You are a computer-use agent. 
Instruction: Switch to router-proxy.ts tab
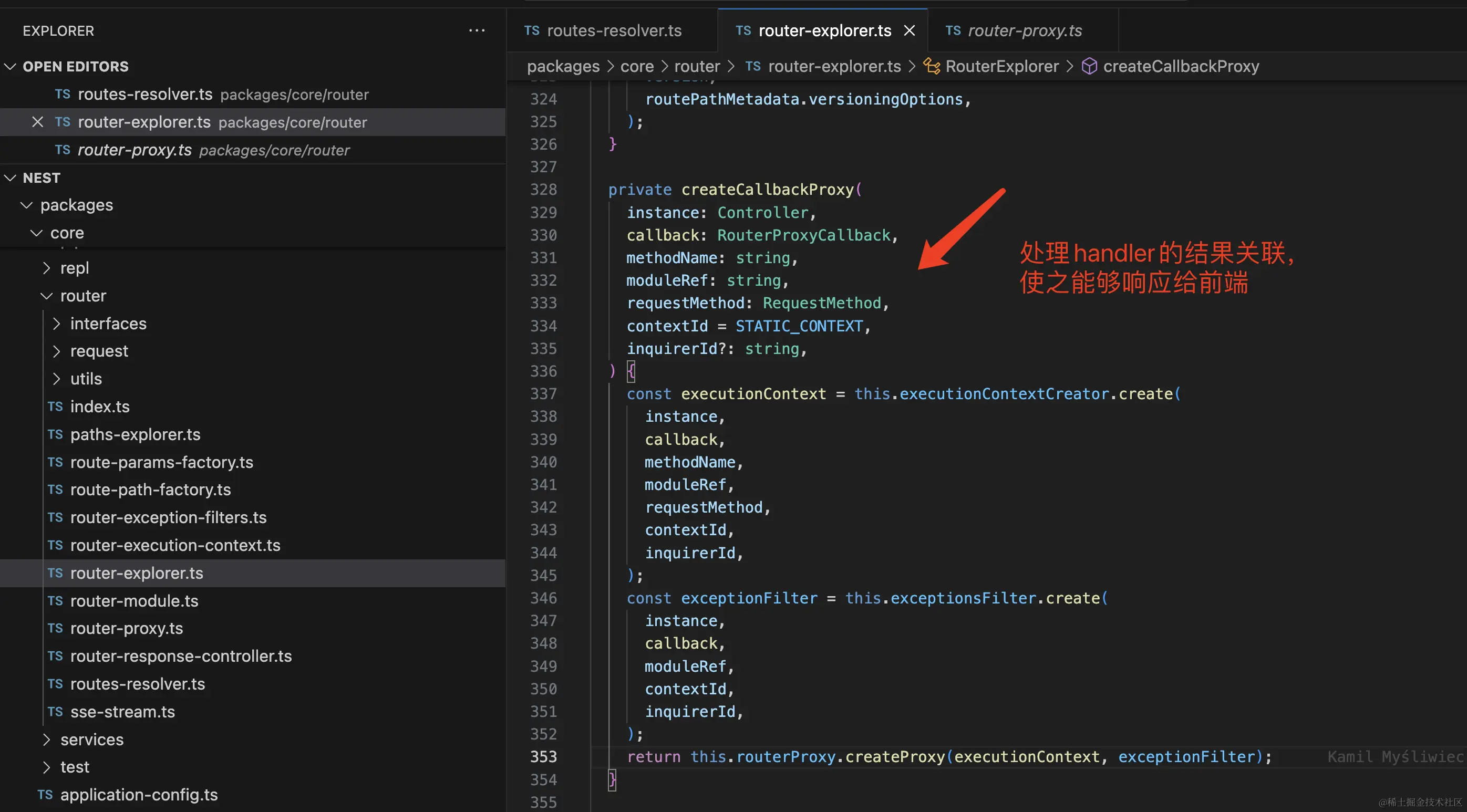(1024, 31)
